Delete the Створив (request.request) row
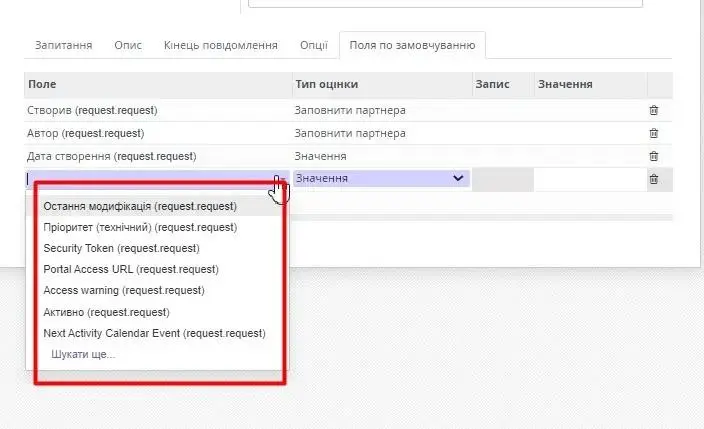 [x=653, y=110]
